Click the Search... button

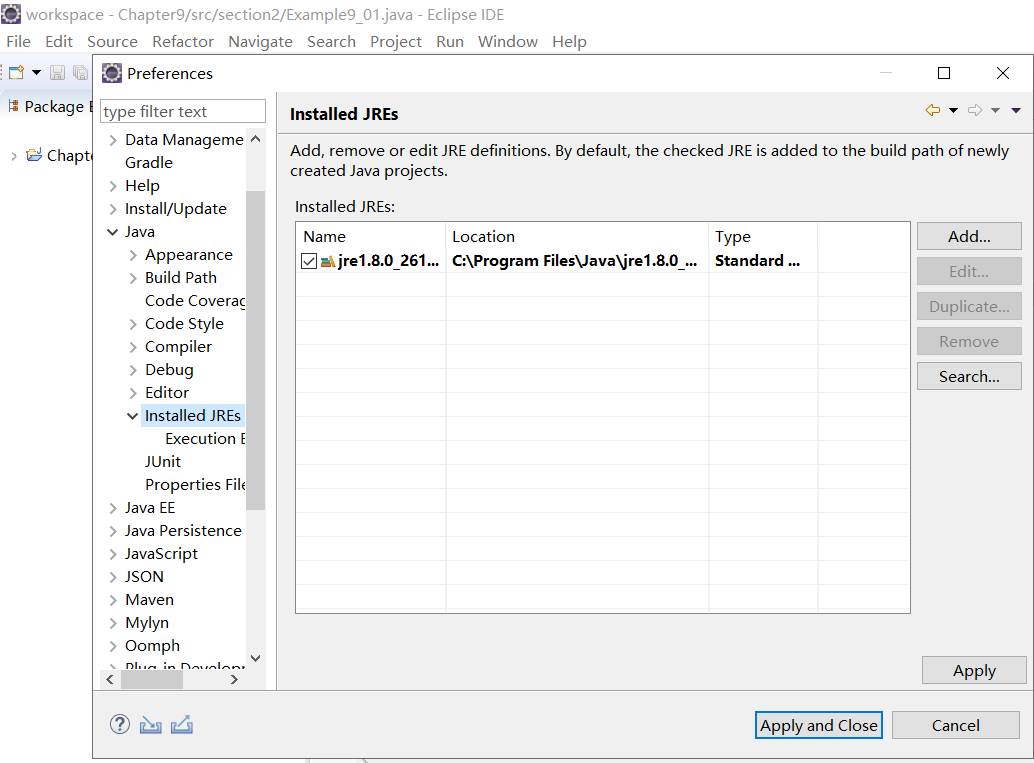tap(969, 376)
